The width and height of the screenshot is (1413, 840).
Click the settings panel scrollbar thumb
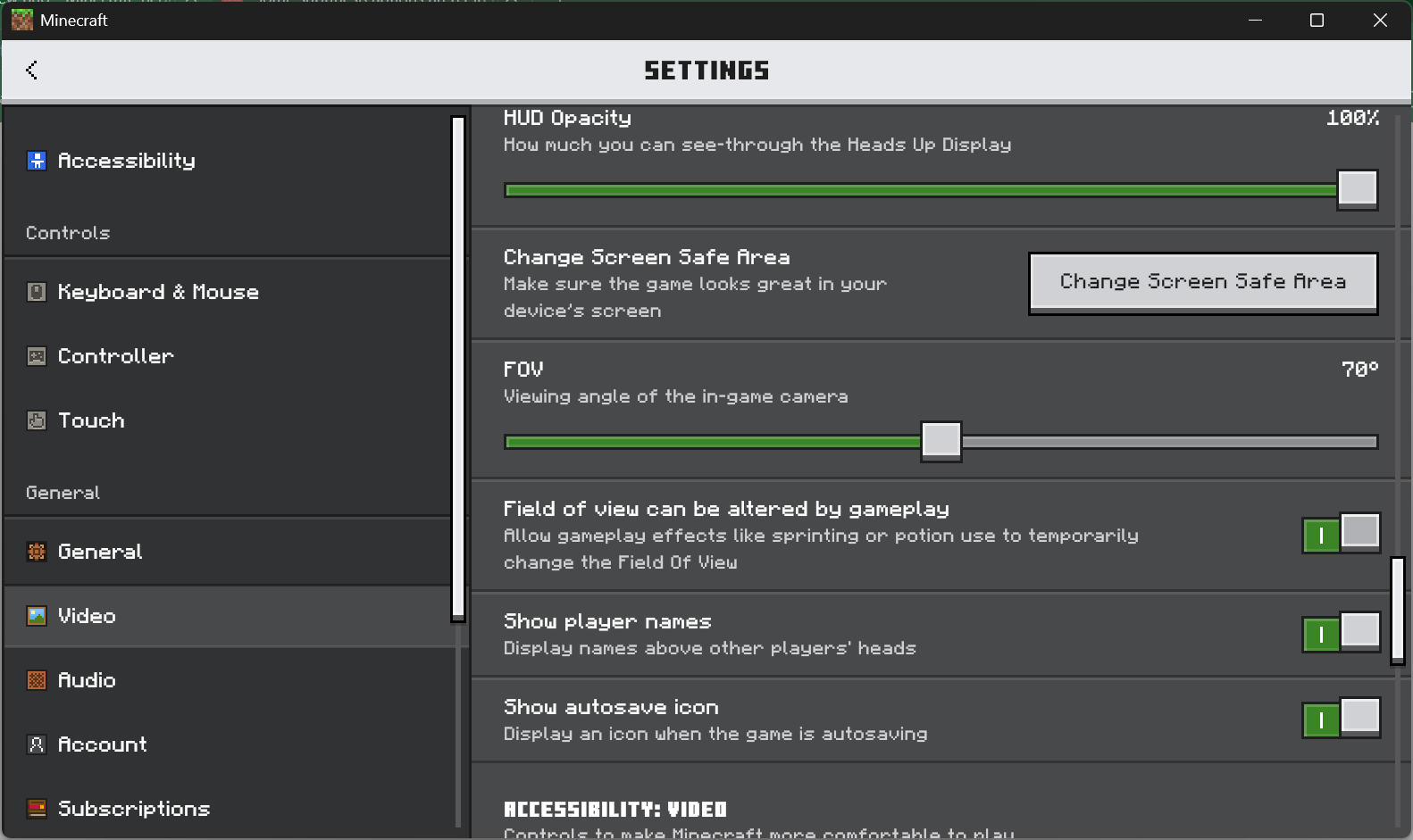(1398, 611)
